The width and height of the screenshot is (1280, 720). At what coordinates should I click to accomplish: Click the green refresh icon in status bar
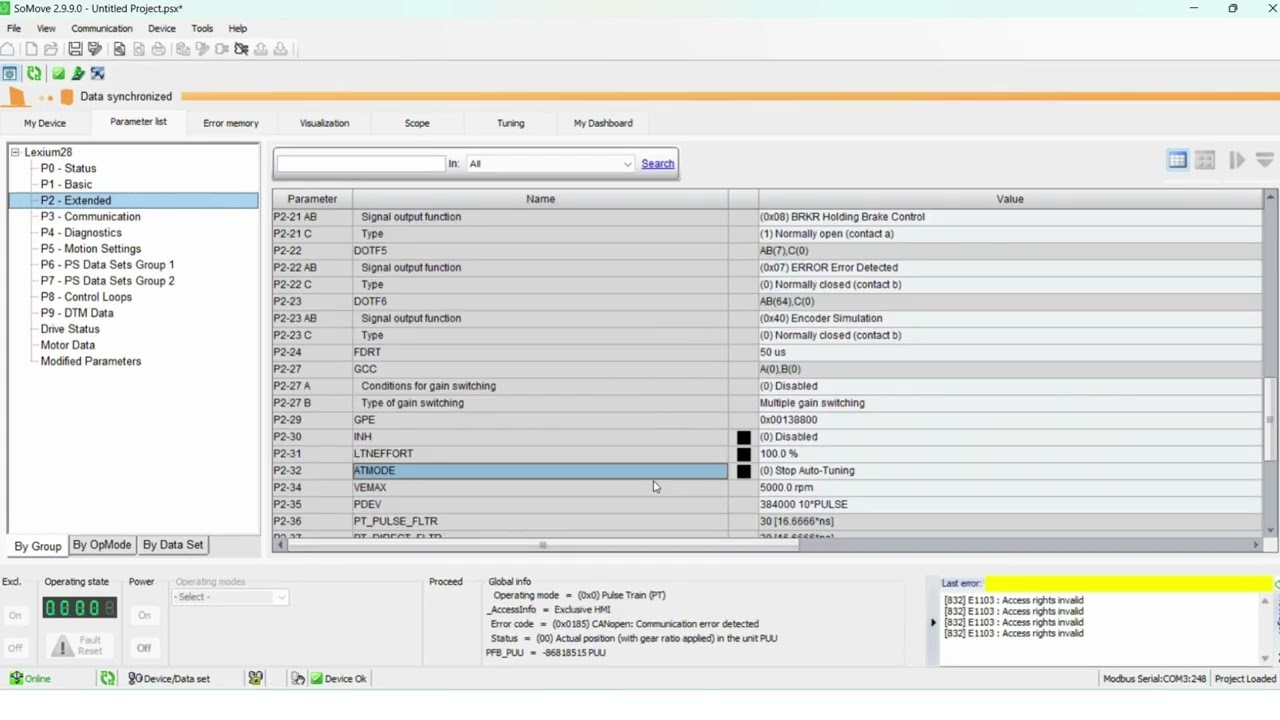pyautogui.click(x=107, y=678)
